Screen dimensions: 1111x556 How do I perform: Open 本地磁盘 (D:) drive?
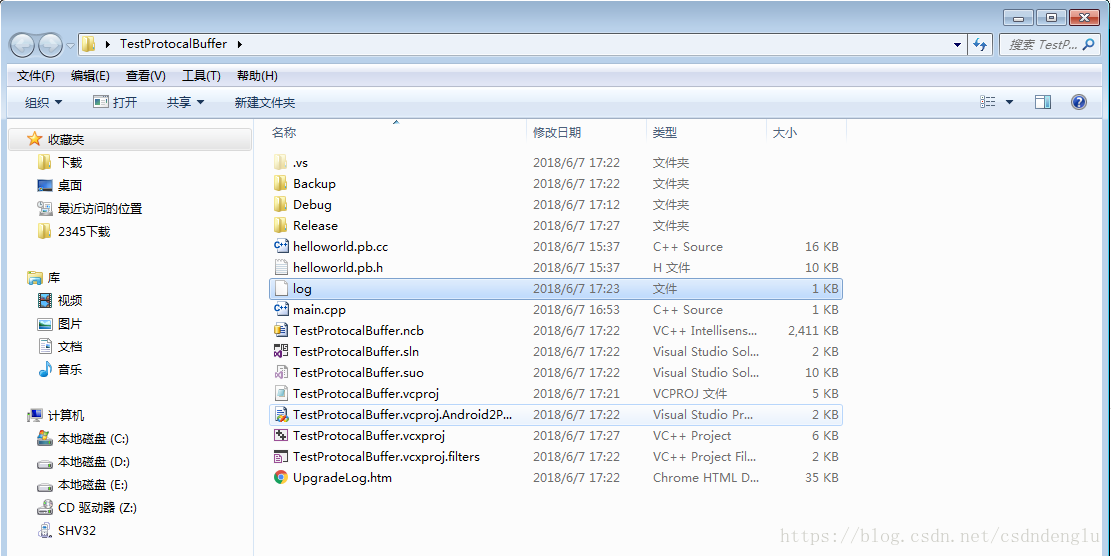[x=94, y=462]
